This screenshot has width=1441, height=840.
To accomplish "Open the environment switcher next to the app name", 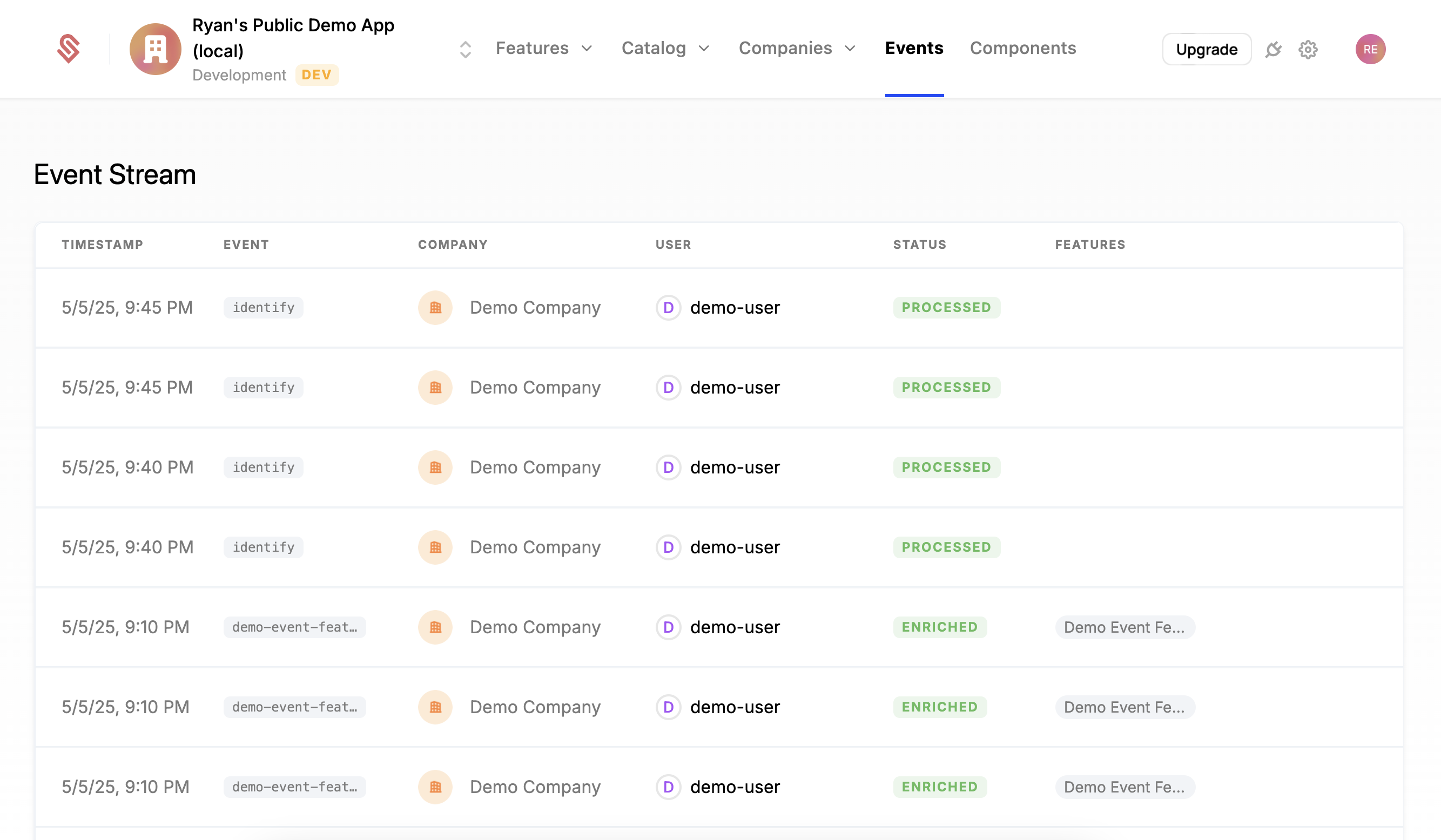I will coord(465,49).
